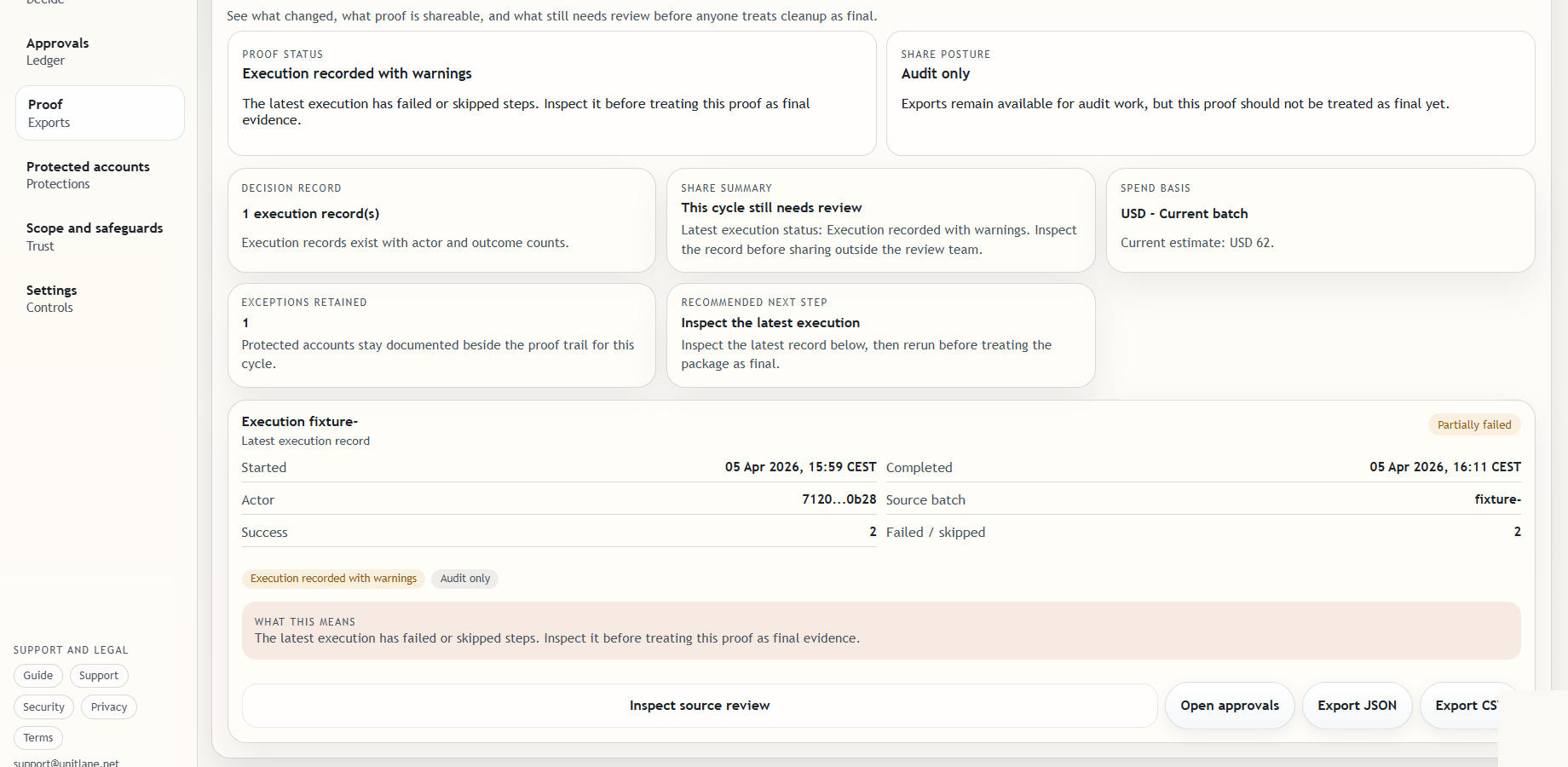Image resolution: width=1568 pixels, height=767 pixels.
Task: Select the Proof Exports sidebar item
Action: [x=100, y=112]
